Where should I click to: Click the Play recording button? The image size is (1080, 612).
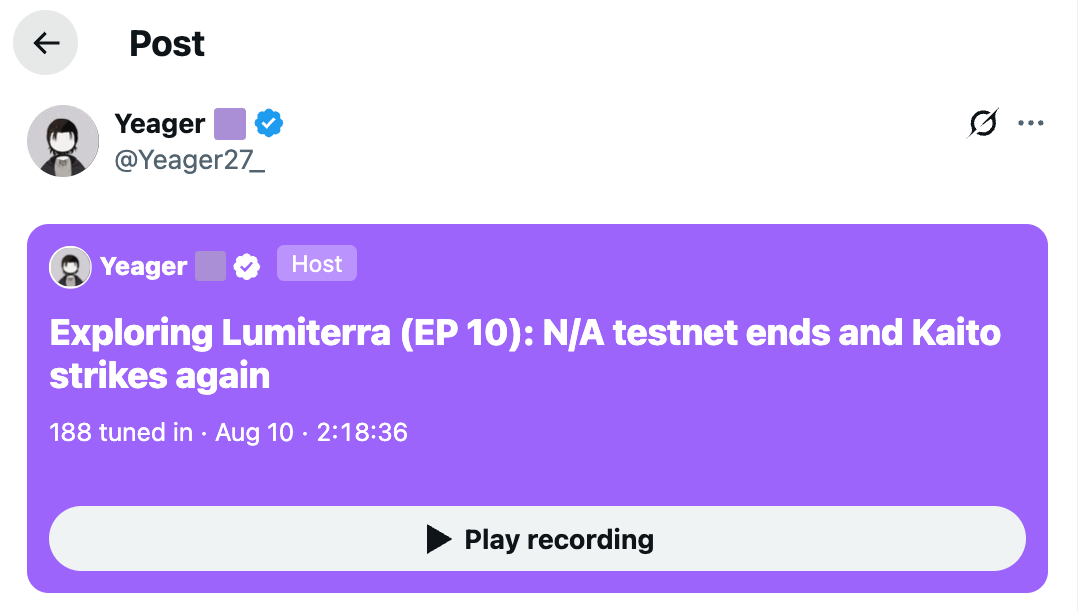(x=537, y=539)
